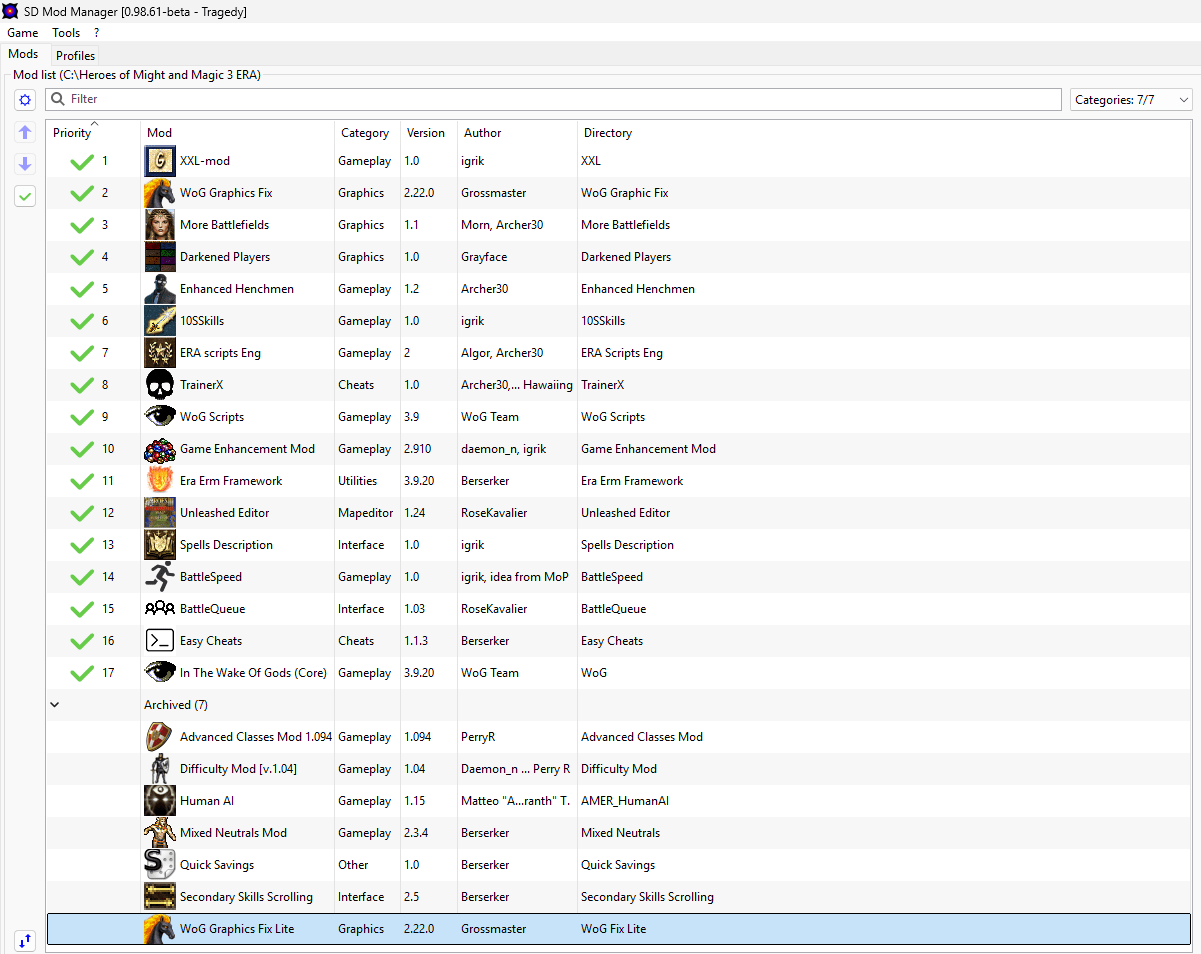Screen dimensions: 1201x954
Task: Click the move mod up arrow button
Action: 25,132
